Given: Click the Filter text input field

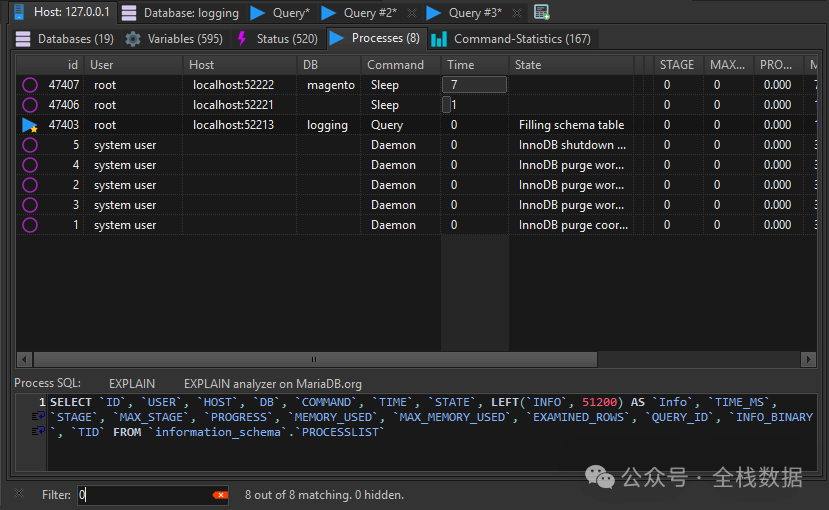Looking at the screenshot, I should coord(145,495).
